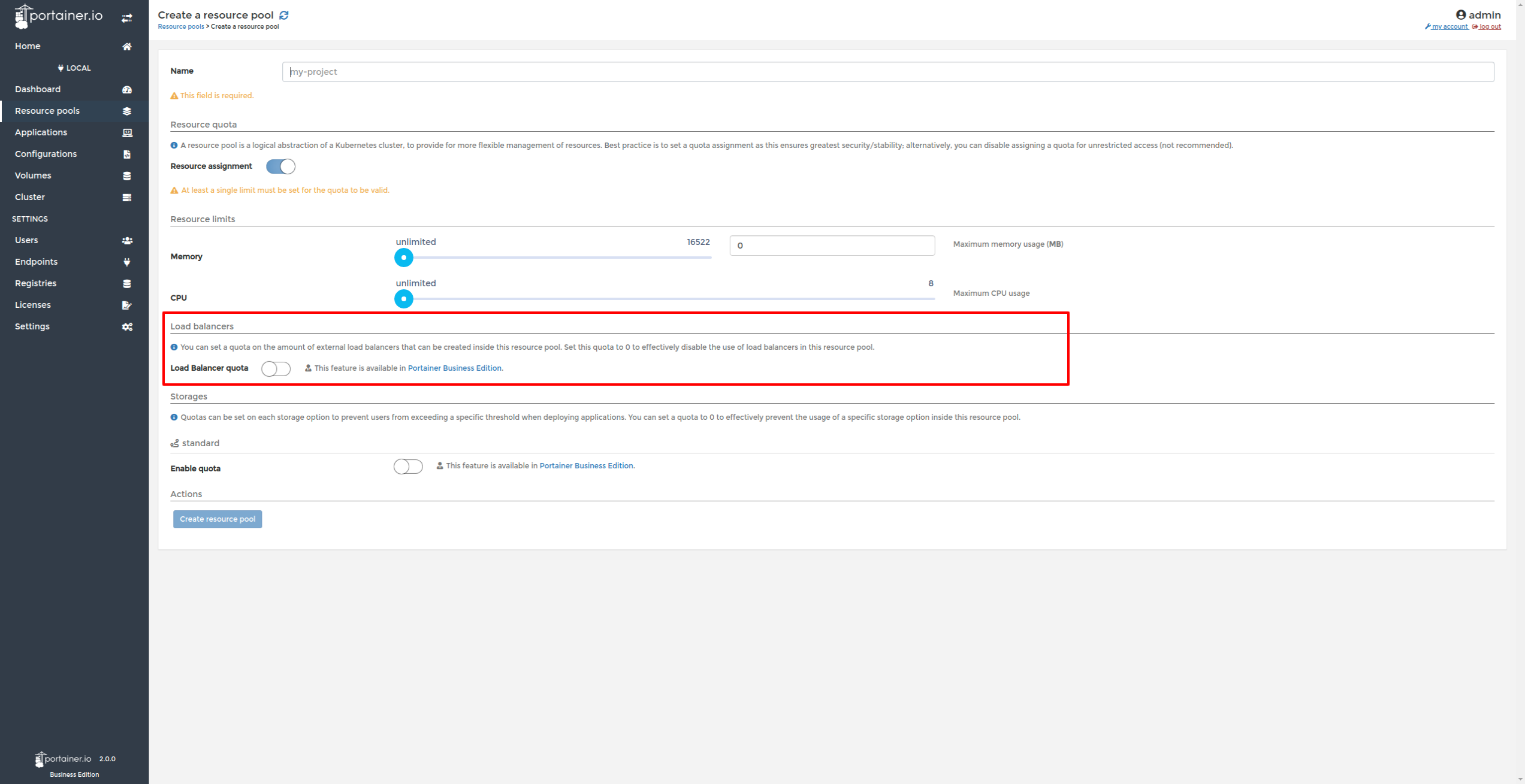Open the Dashboard via its gauge icon

pos(127,89)
